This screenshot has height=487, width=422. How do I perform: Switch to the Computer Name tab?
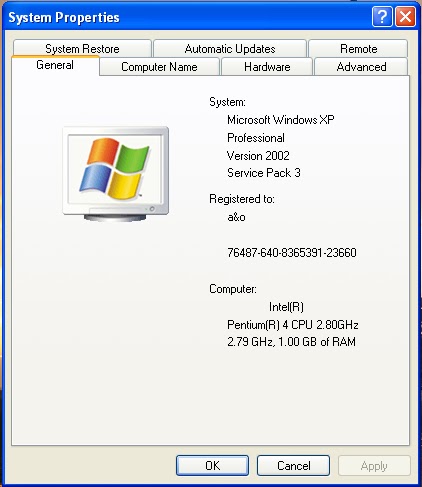(159, 67)
